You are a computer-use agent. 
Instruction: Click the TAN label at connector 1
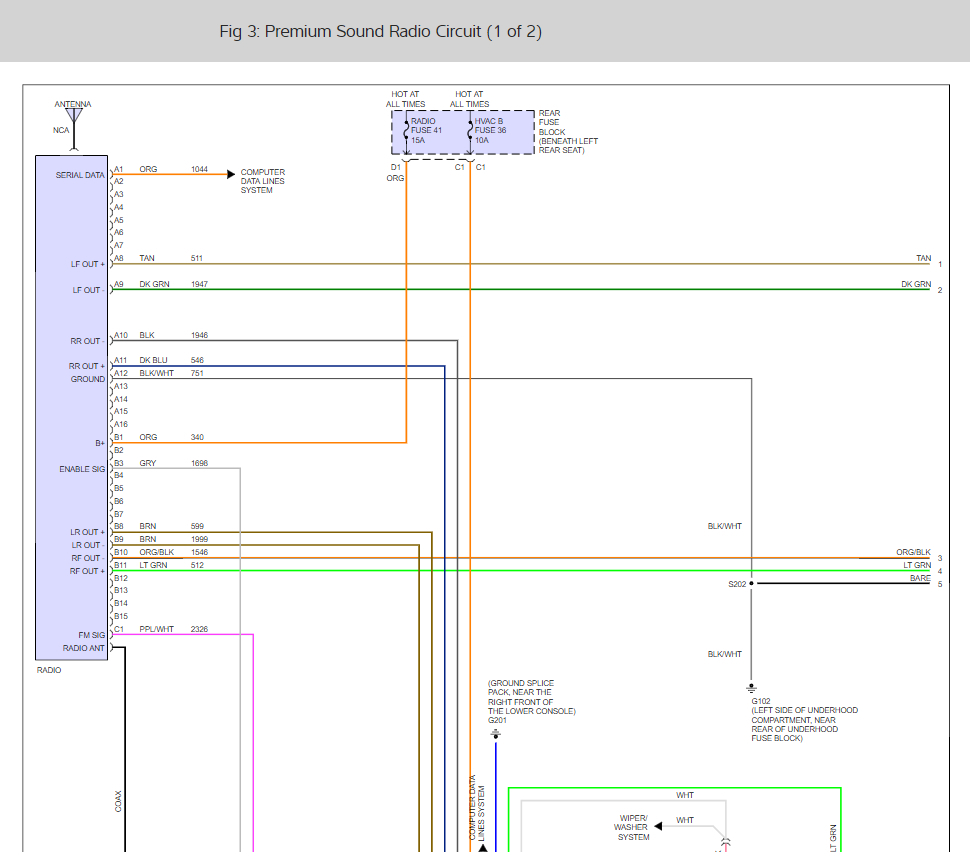pos(923,258)
